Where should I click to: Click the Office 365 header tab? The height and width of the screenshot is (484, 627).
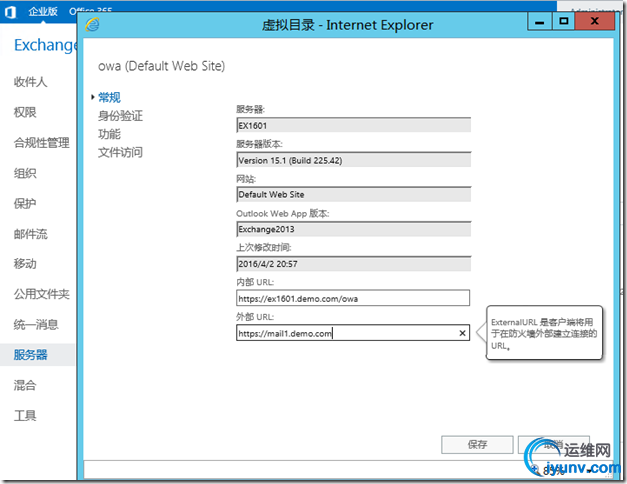coord(90,11)
